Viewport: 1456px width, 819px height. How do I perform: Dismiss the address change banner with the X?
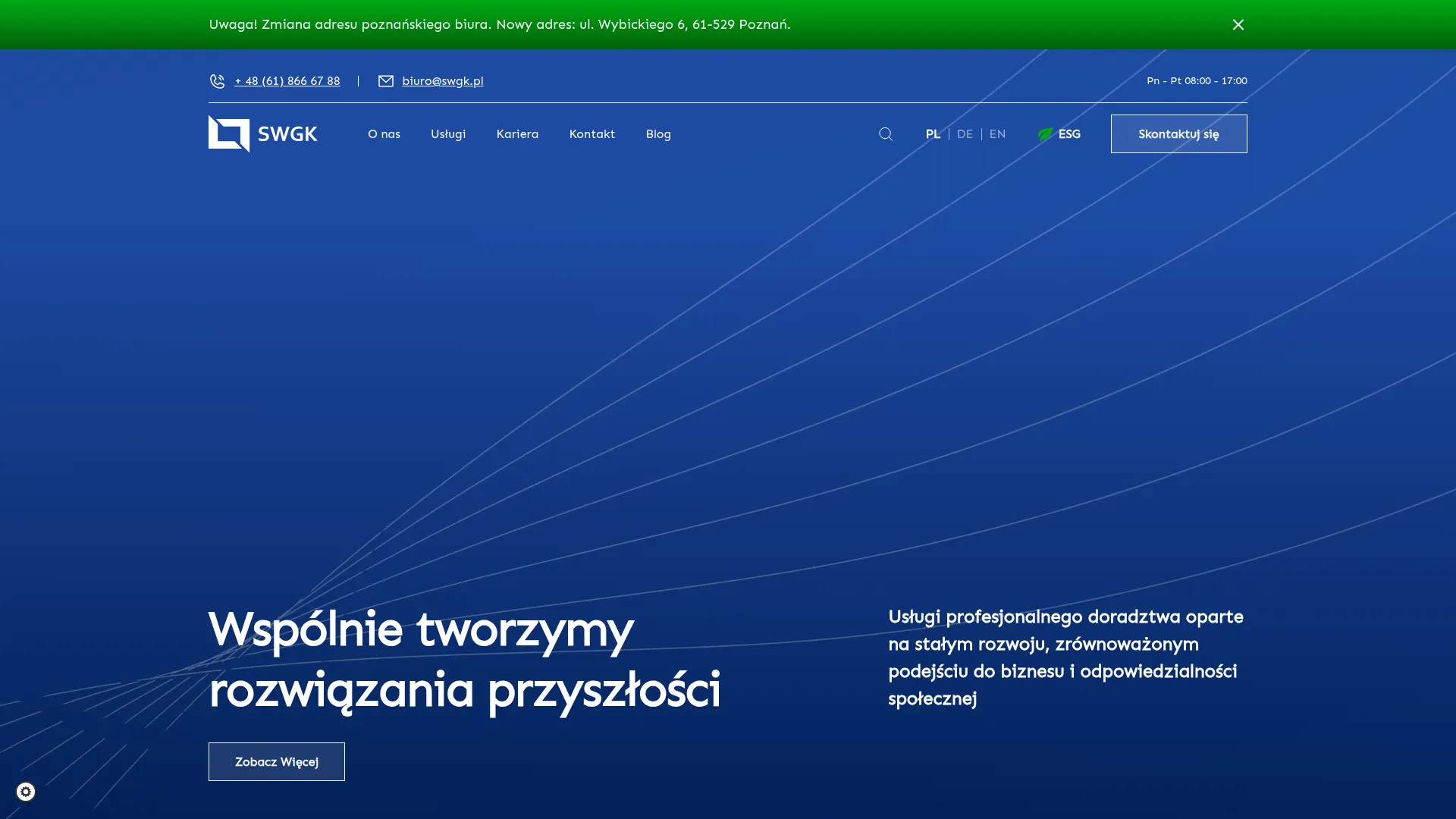(1238, 24)
